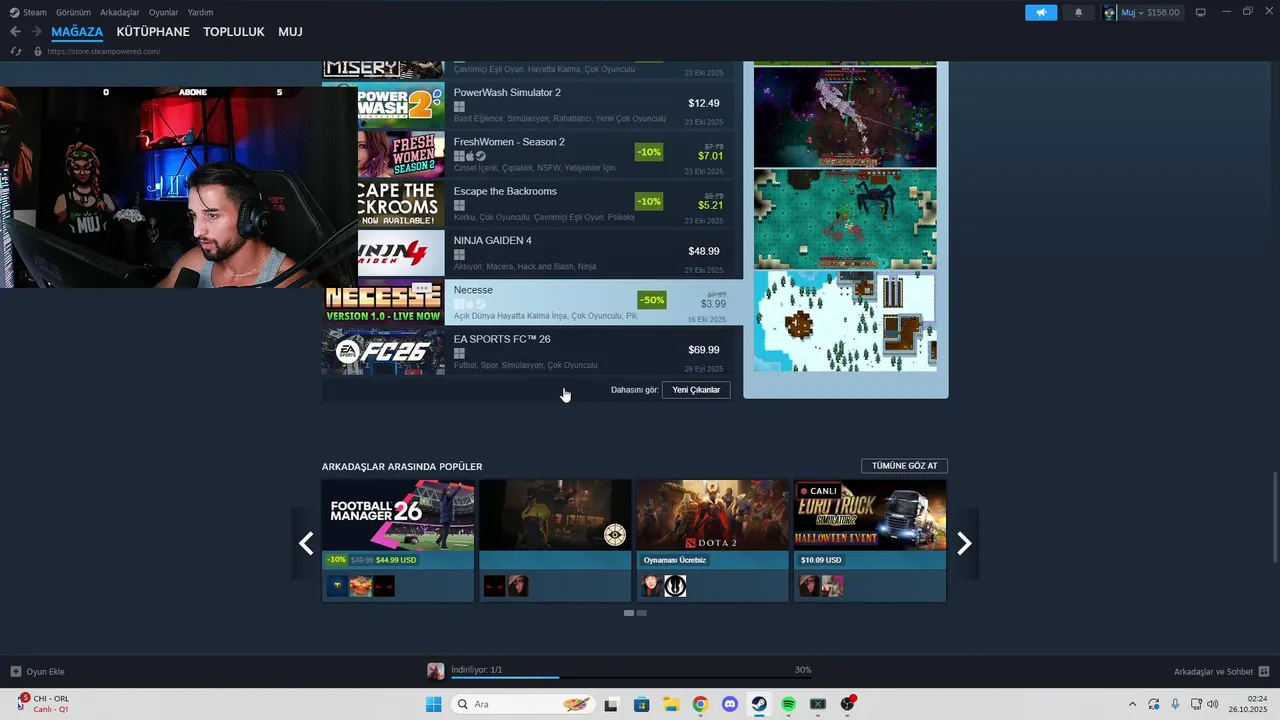Click the $69.99 EA FC 26 price
The height and width of the screenshot is (720, 1280).
click(x=704, y=350)
